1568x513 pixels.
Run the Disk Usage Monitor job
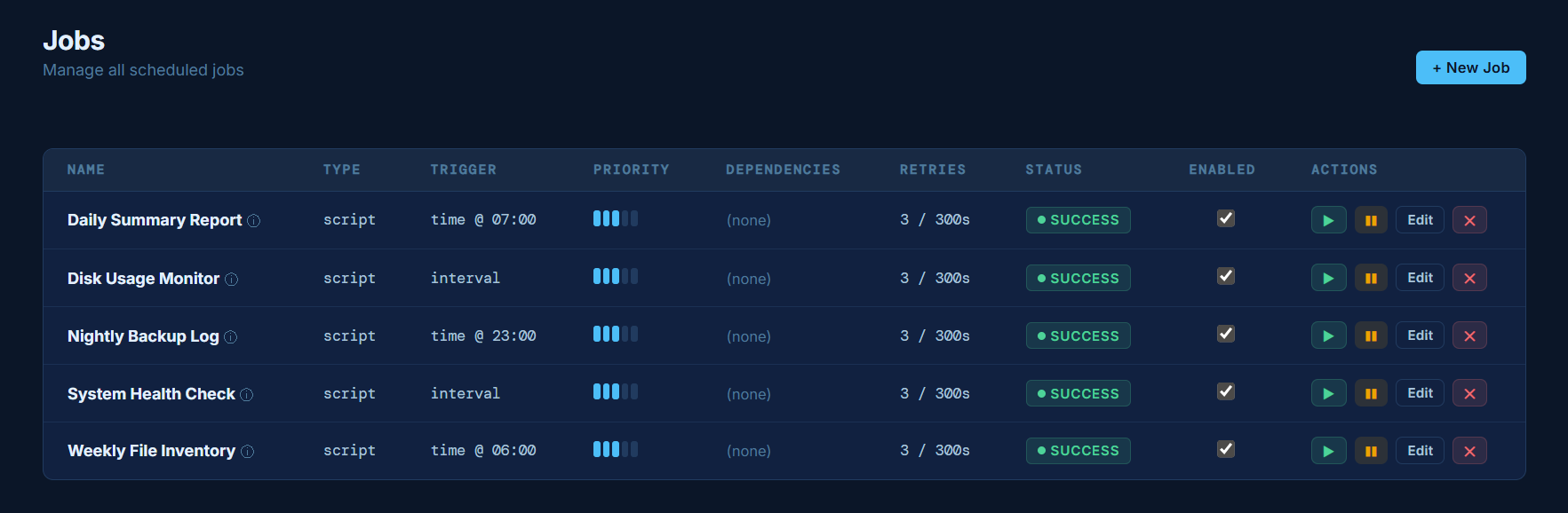point(1328,278)
